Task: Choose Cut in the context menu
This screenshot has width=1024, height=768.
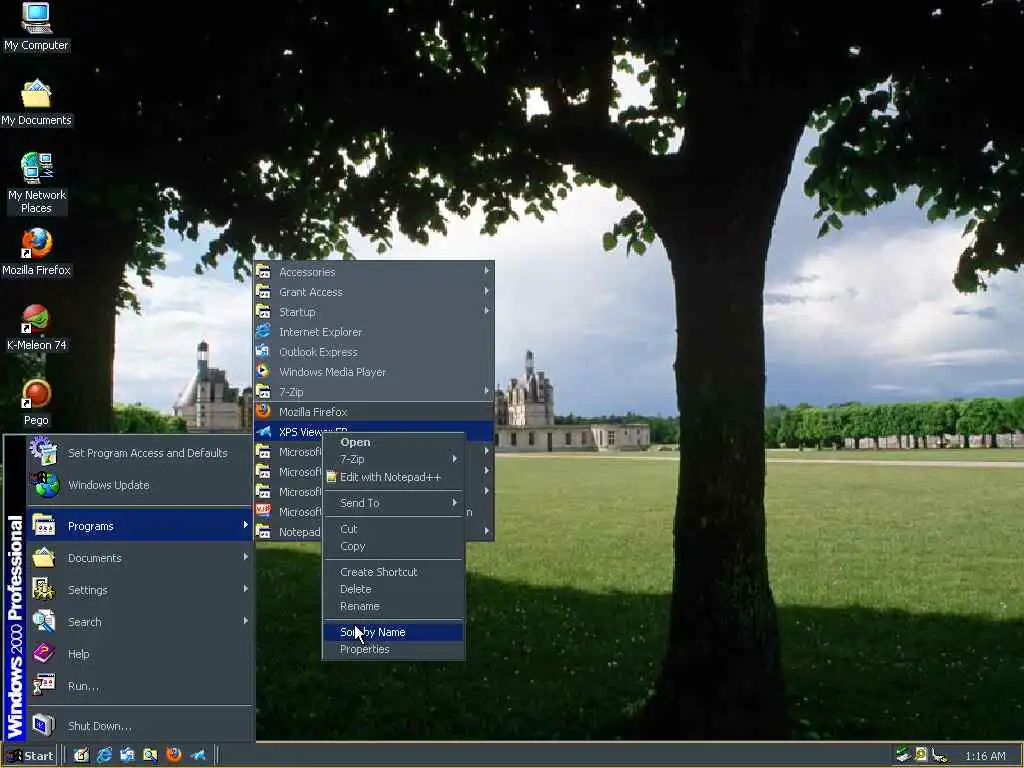Action: pos(393,529)
